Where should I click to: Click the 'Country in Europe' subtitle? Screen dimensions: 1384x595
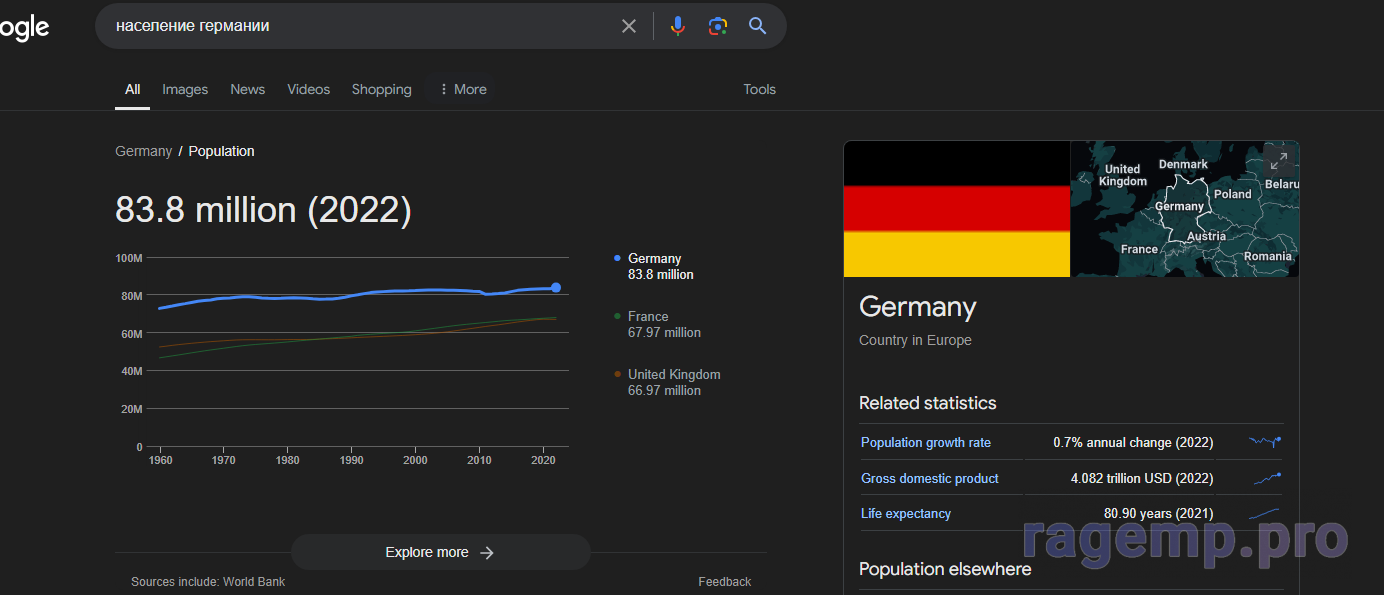[915, 340]
